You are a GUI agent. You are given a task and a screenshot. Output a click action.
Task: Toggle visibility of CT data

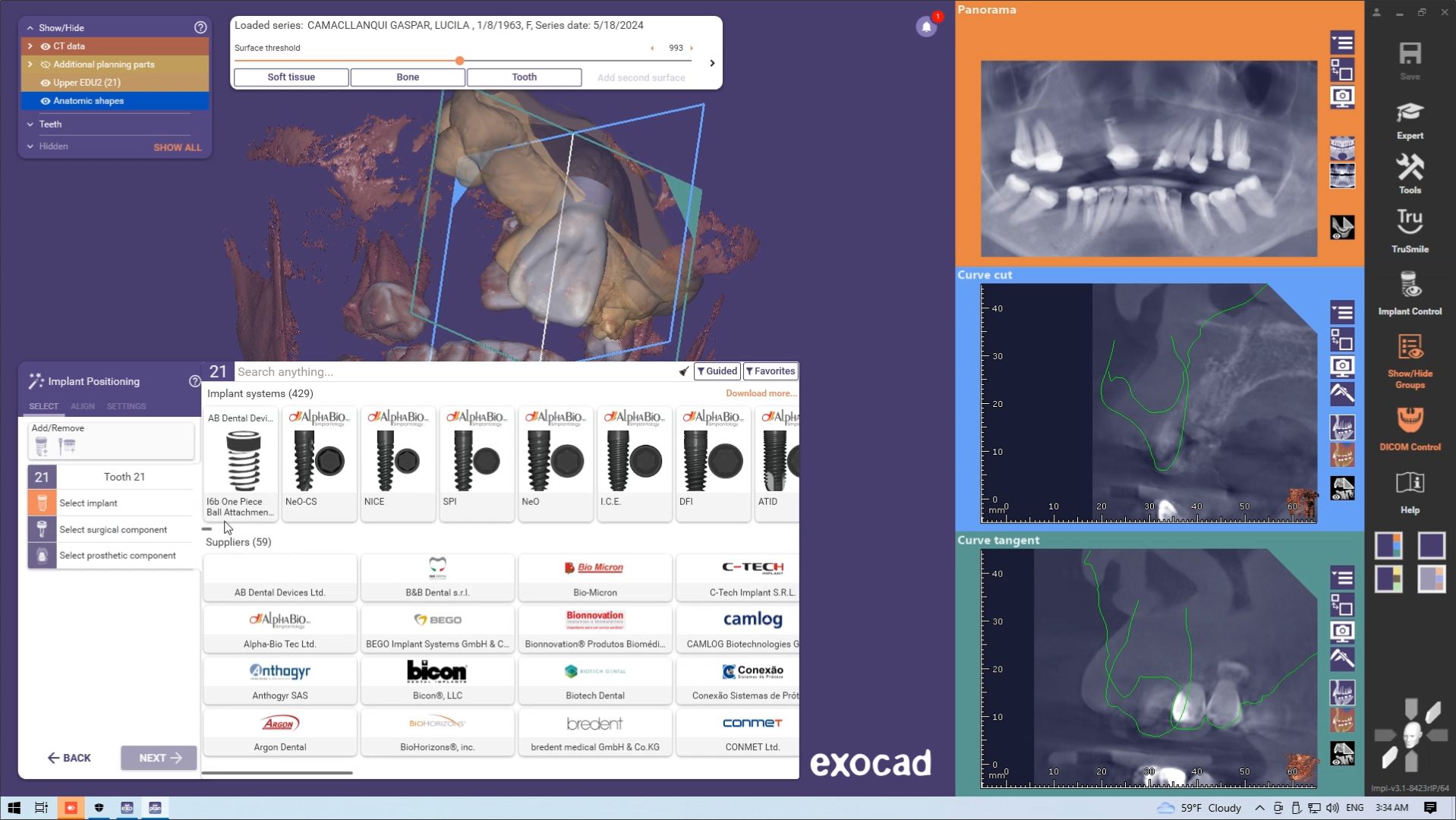46,46
